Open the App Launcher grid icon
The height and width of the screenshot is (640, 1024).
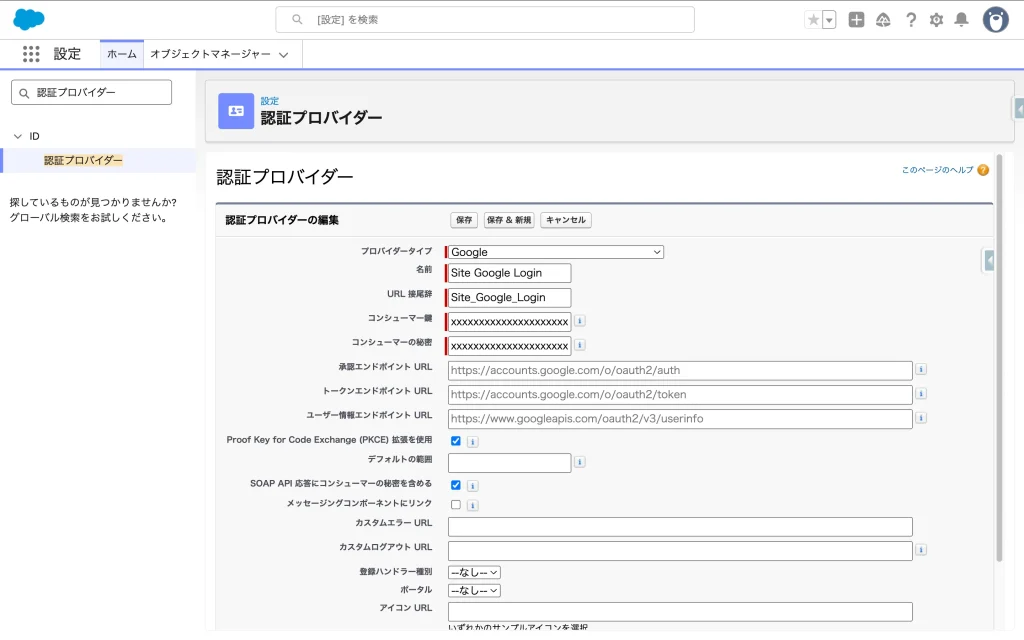pyautogui.click(x=31, y=54)
